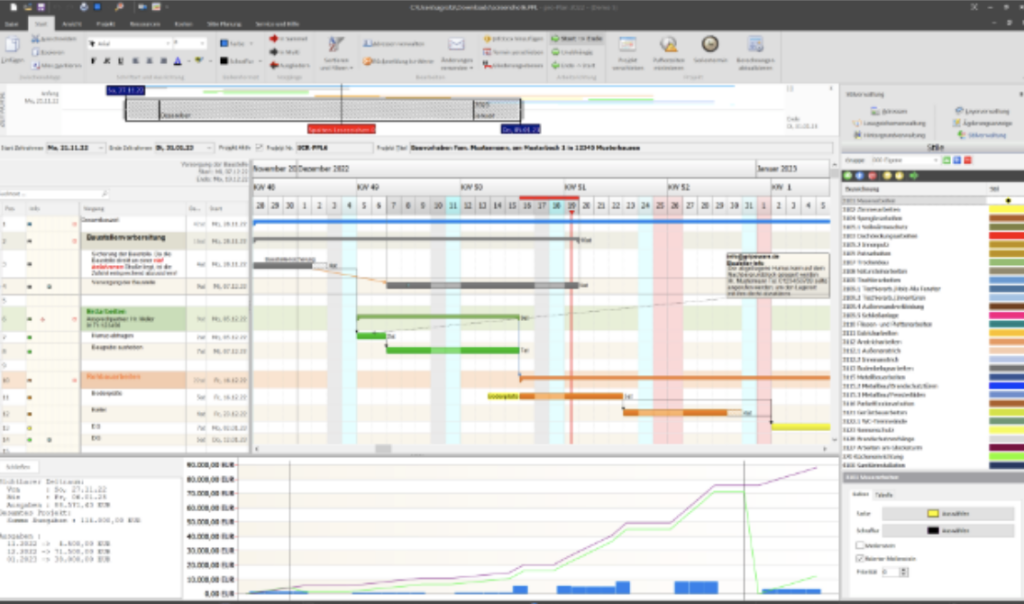Expand the Ende Zeitrahmen date dropdown
The height and width of the screenshot is (604, 1024).
click(209, 147)
